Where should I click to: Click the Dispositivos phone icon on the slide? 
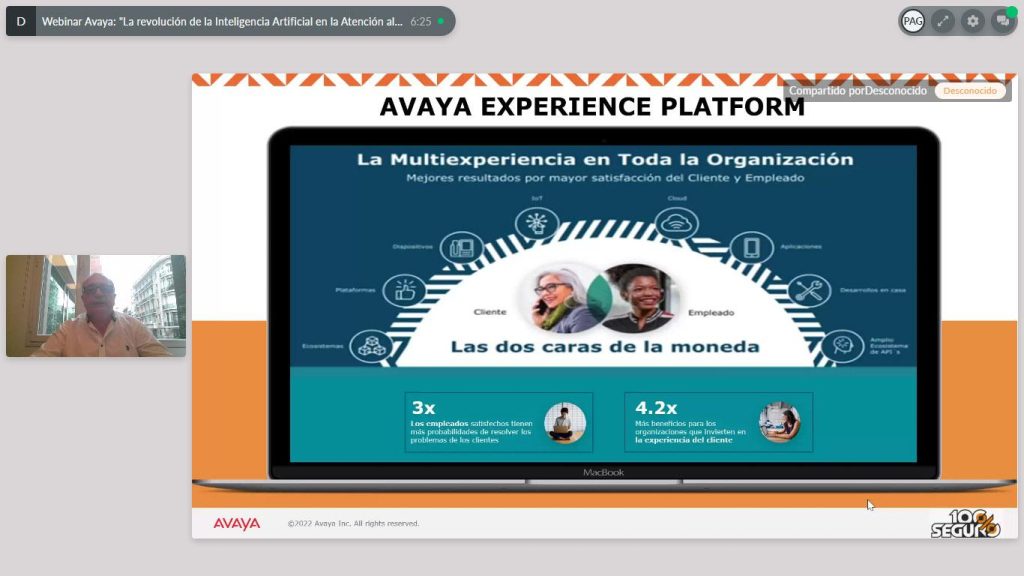[462, 248]
